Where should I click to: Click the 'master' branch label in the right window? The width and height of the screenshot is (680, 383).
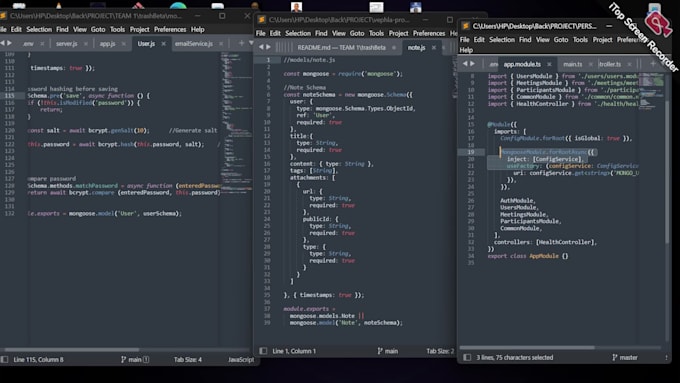[x=628, y=357]
